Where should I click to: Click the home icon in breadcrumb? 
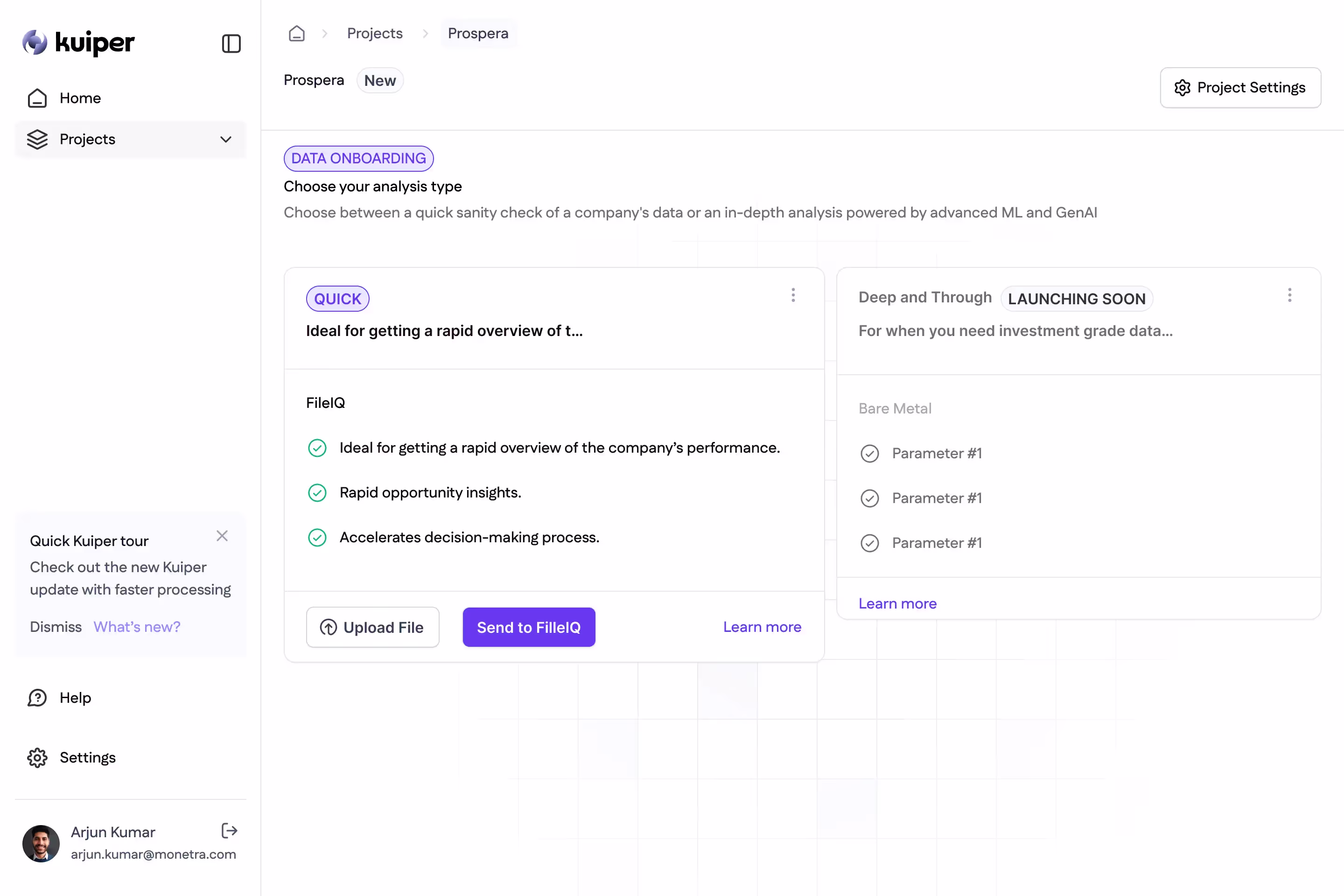point(297,33)
